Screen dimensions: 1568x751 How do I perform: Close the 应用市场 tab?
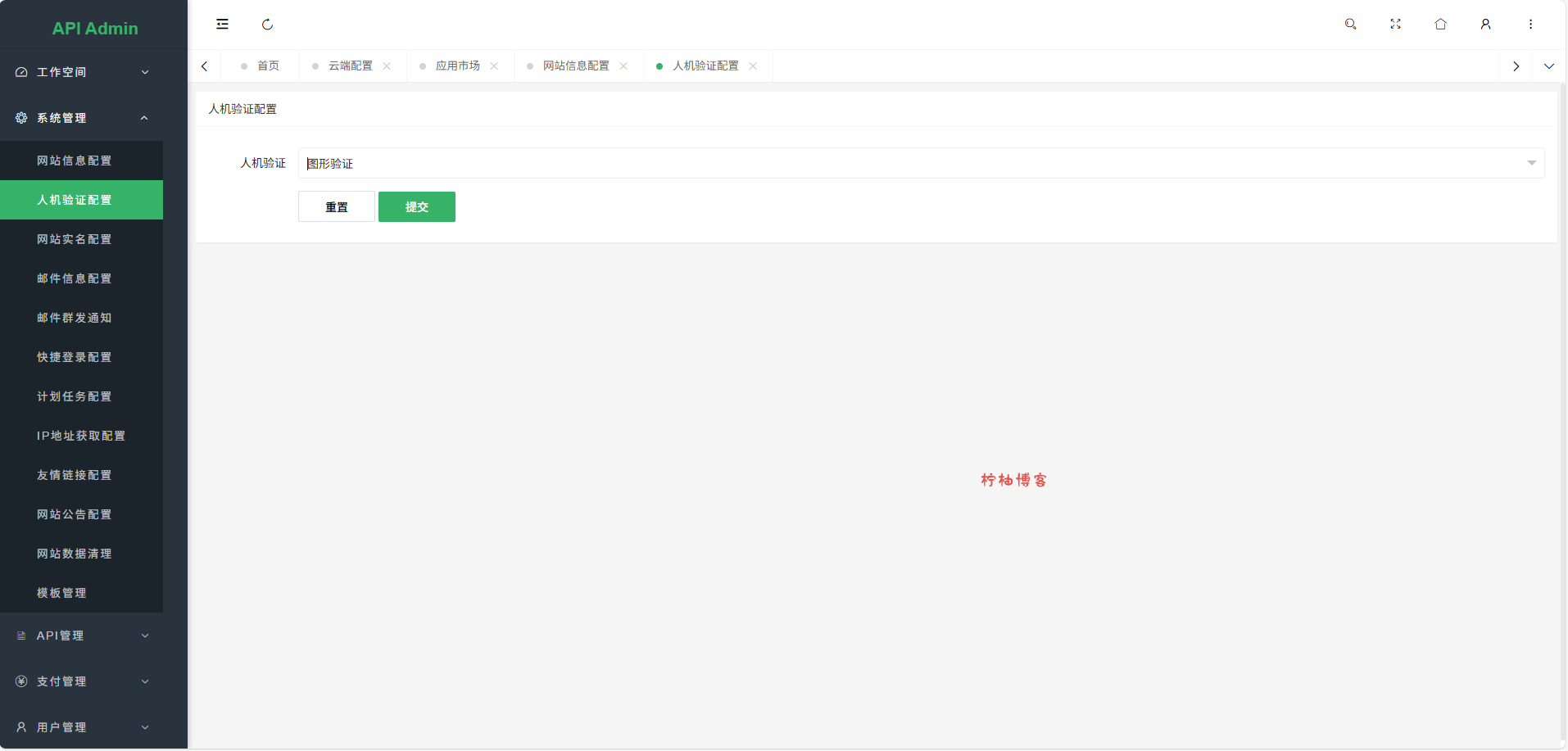[494, 66]
